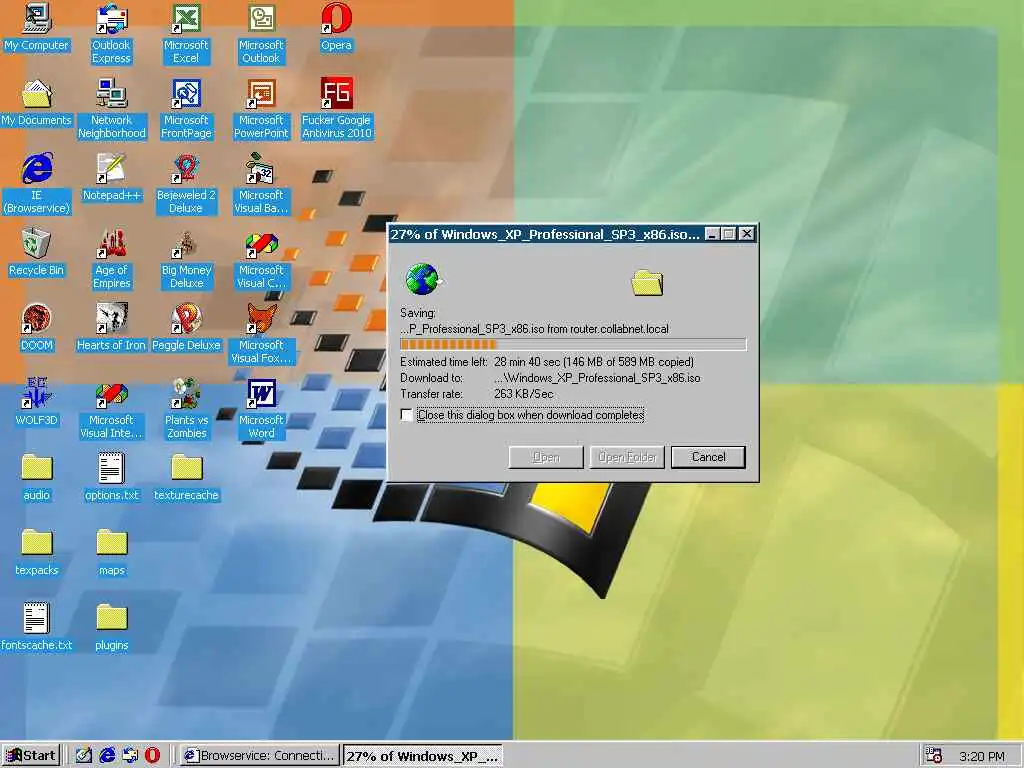This screenshot has height=768, width=1024.
Task: Click the download progress bar
Action: [x=573, y=344]
